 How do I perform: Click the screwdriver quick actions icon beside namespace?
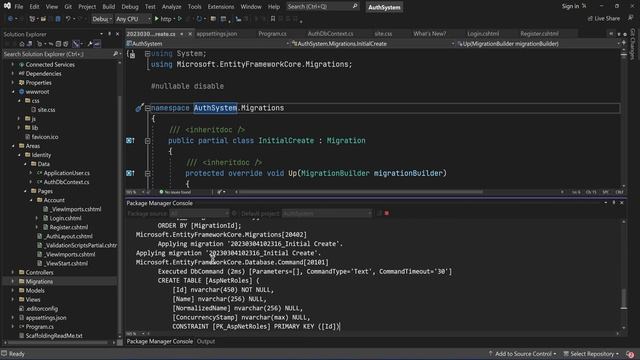tap(139, 108)
